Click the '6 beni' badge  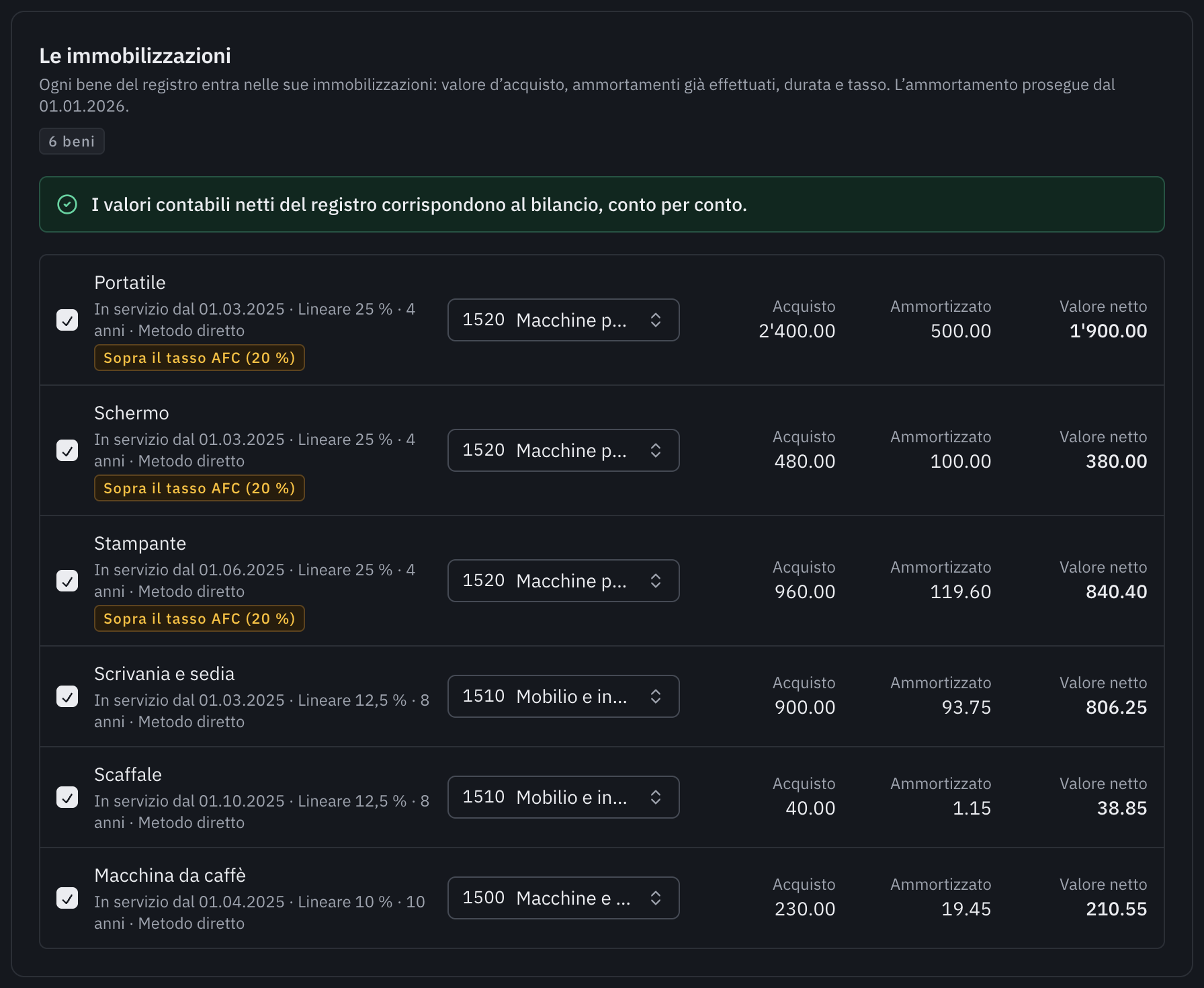pyautogui.click(x=72, y=141)
